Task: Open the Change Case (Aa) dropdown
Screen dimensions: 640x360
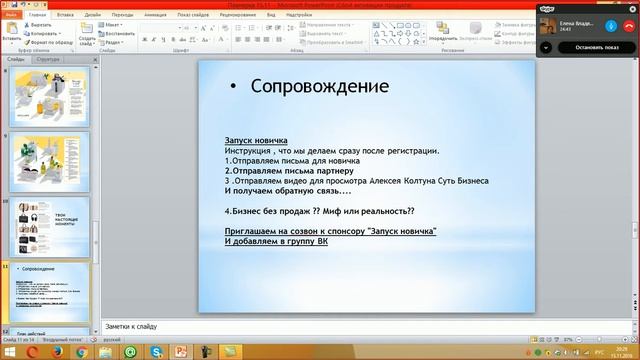Action: (205, 39)
